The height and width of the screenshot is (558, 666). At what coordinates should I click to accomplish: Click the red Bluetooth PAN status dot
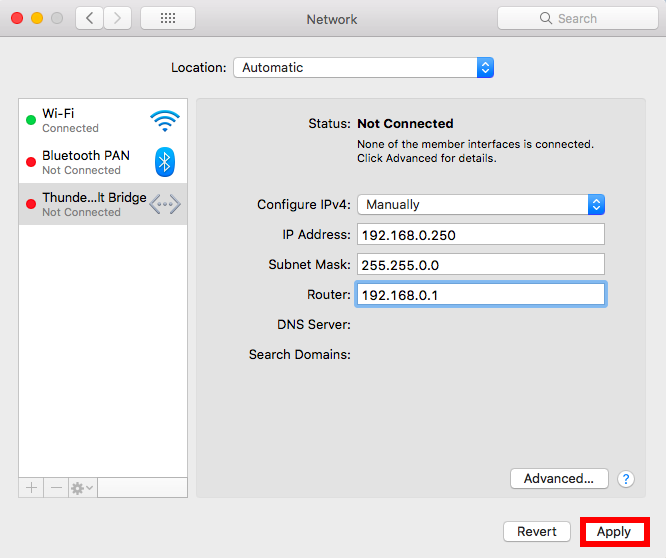click(x=31, y=162)
